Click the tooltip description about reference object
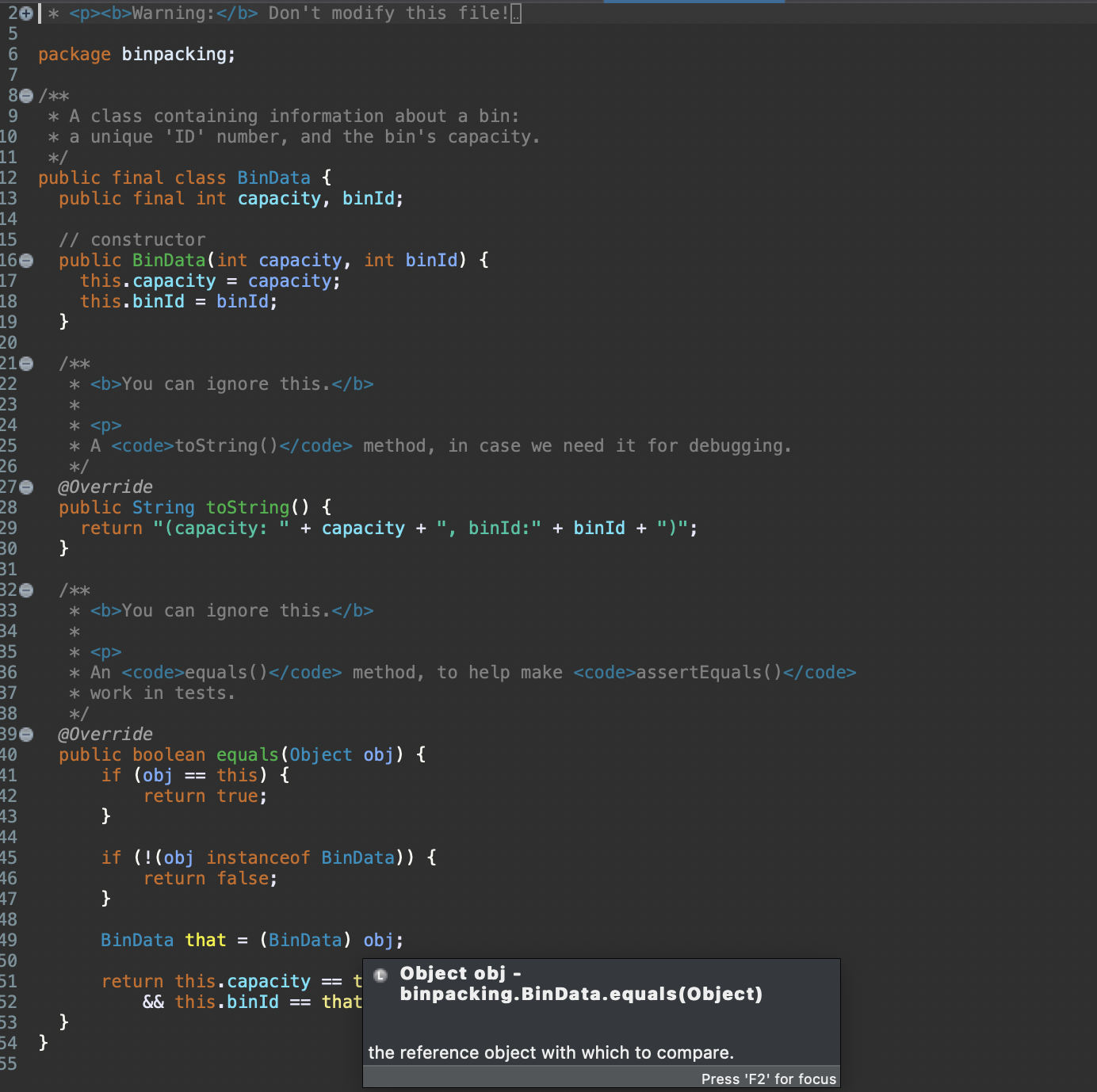The width and height of the screenshot is (1097, 1092). [x=551, y=1052]
